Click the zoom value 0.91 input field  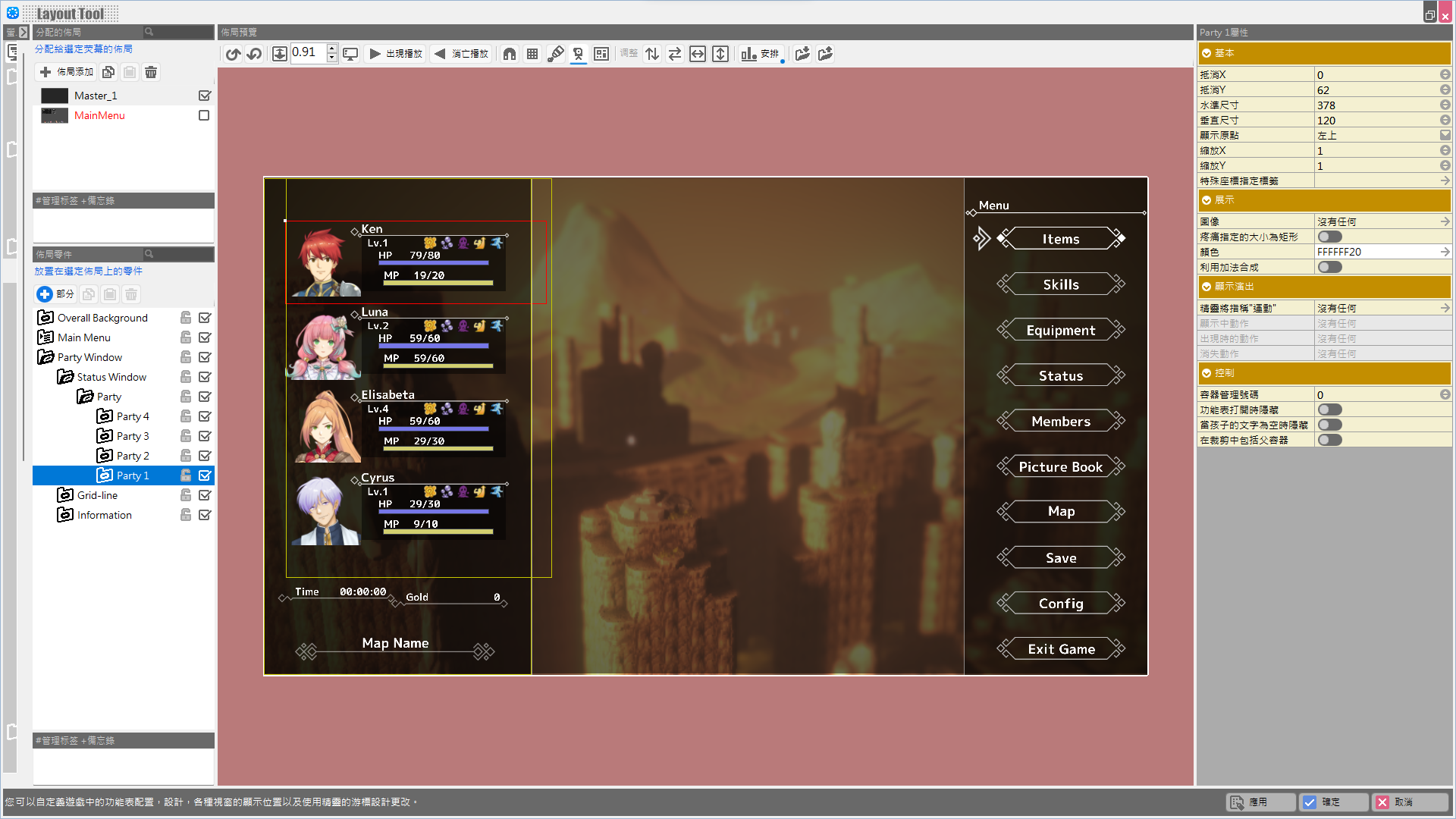click(x=307, y=52)
